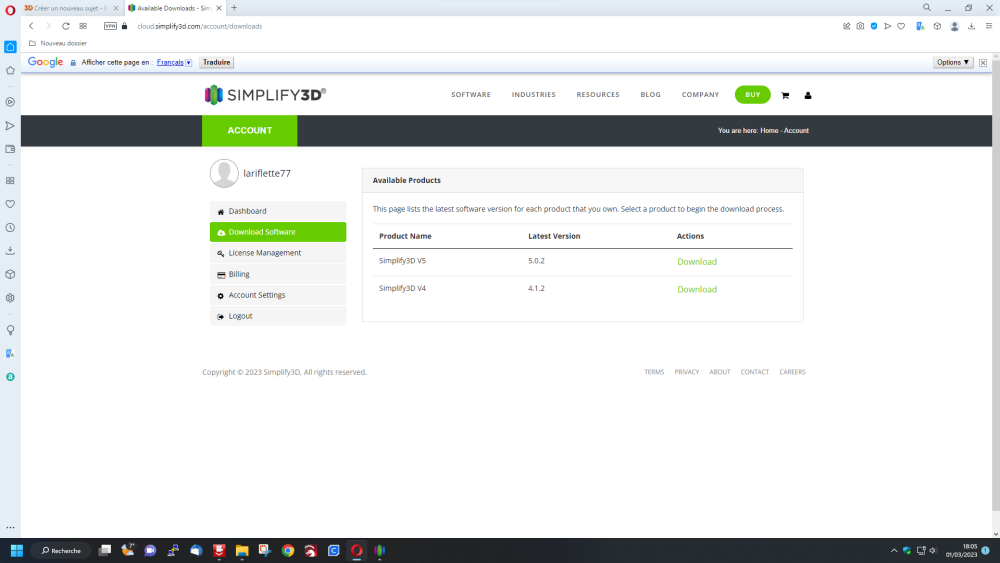
Task: Open the search tabs magnifier icon
Action: (x=927, y=8)
